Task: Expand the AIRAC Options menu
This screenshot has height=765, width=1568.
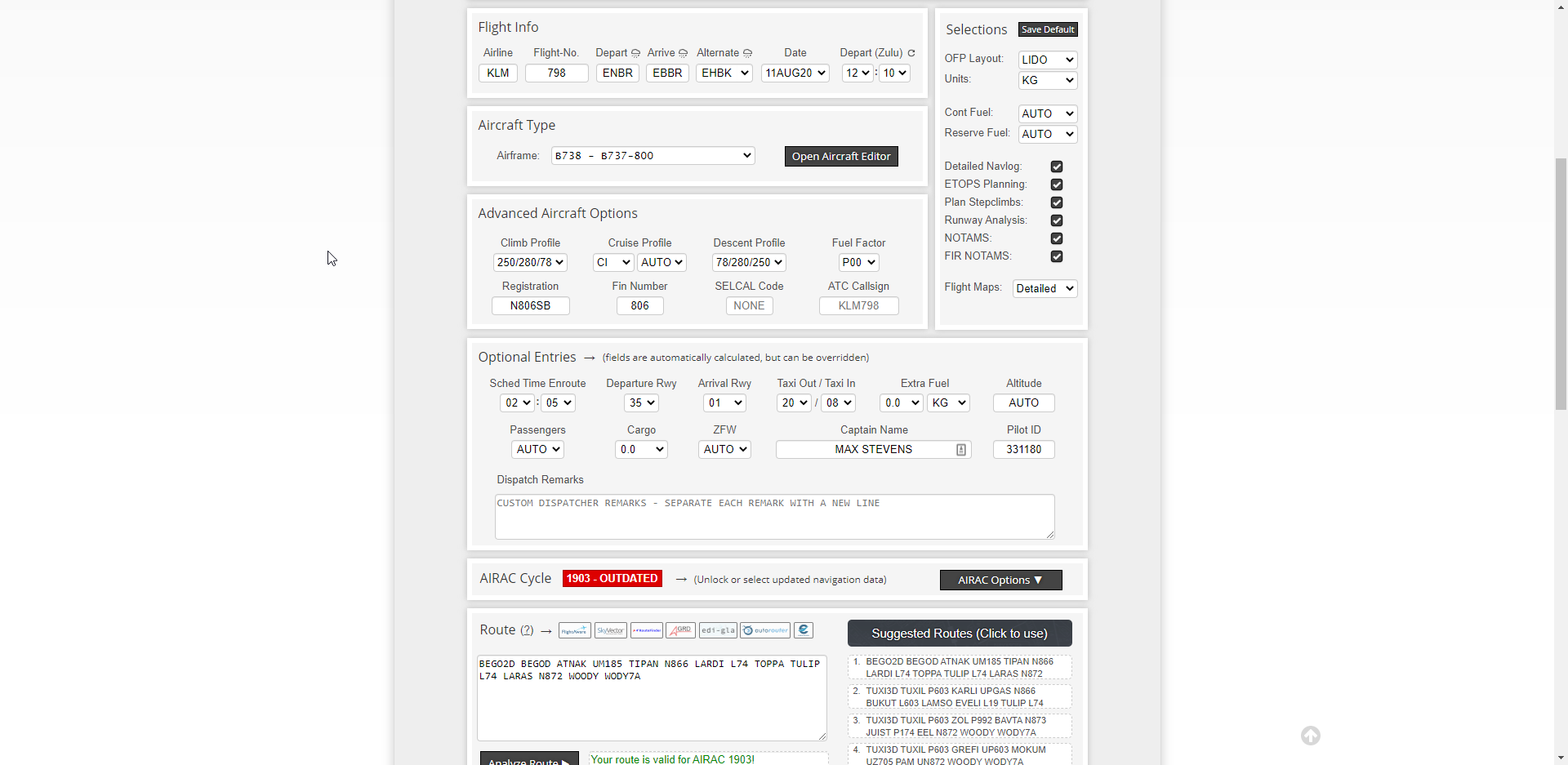Action: [x=1000, y=580]
